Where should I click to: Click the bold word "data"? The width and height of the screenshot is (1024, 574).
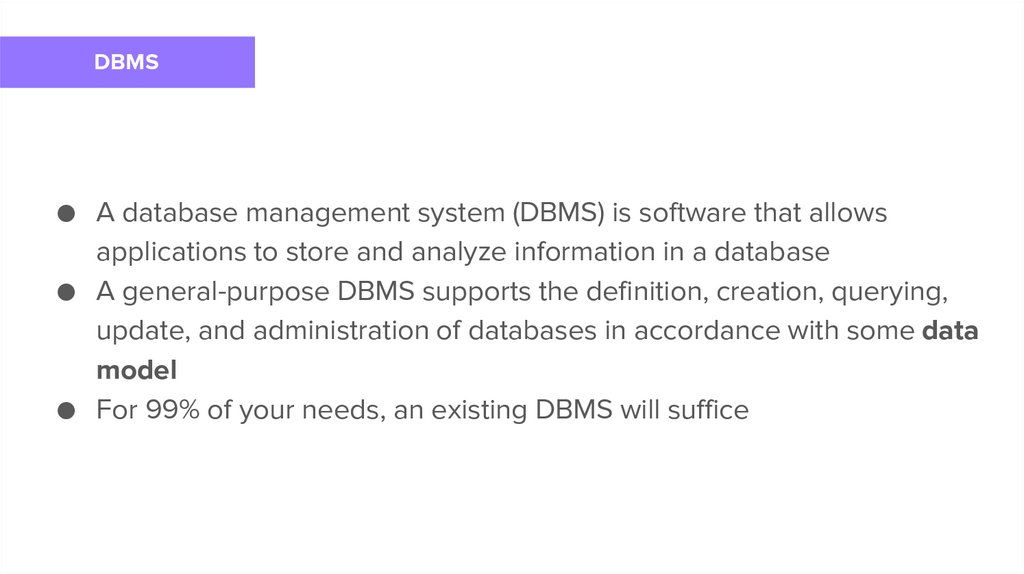[x=949, y=331]
